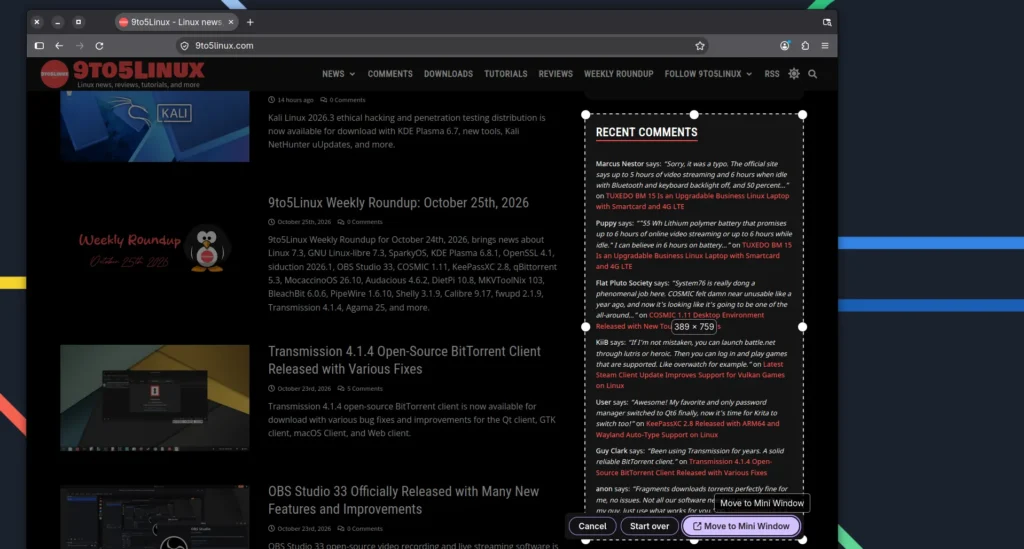Image resolution: width=1024 pixels, height=549 pixels.
Task: Click the left-middle selection resize handle
Action: [586, 327]
